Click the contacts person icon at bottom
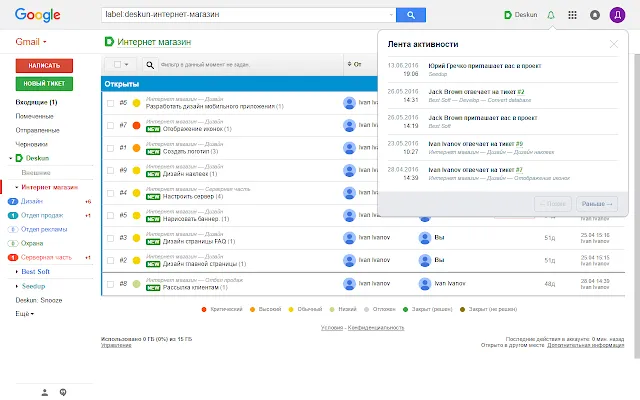This screenshot has height=400, width=640. click(x=45, y=392)
